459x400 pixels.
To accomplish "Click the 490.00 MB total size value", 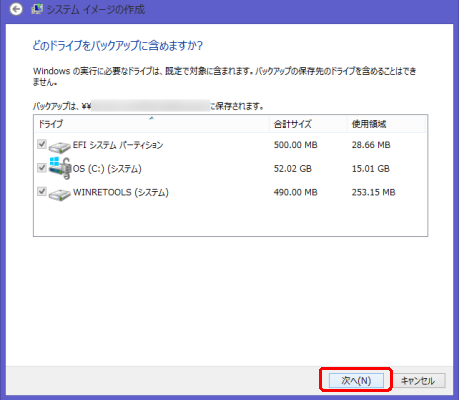I will coord(296,192).
